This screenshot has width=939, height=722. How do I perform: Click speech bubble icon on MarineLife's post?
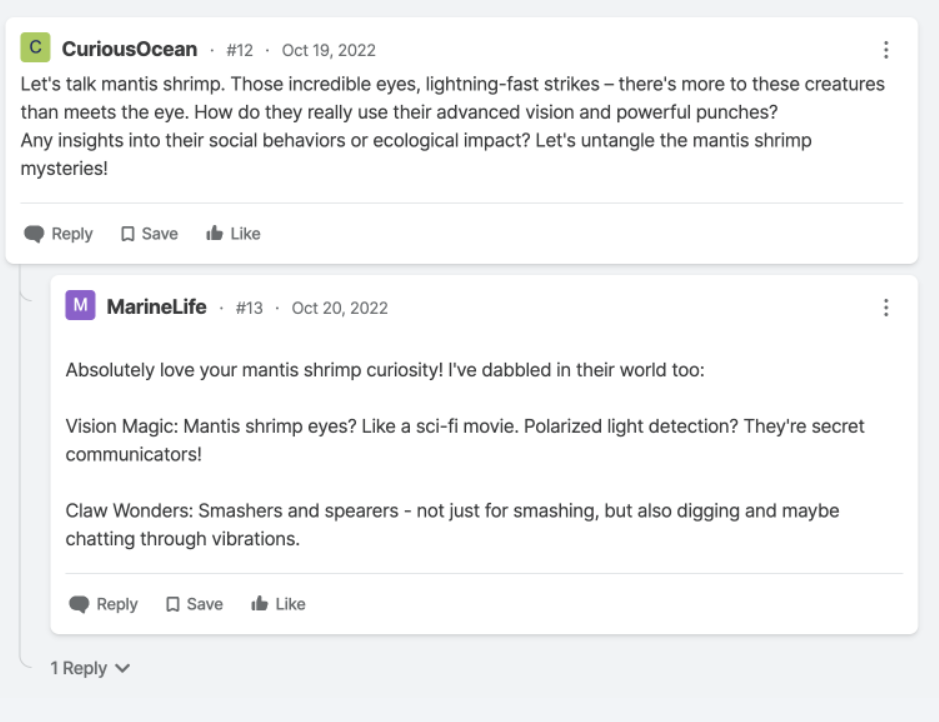[79, 604]
